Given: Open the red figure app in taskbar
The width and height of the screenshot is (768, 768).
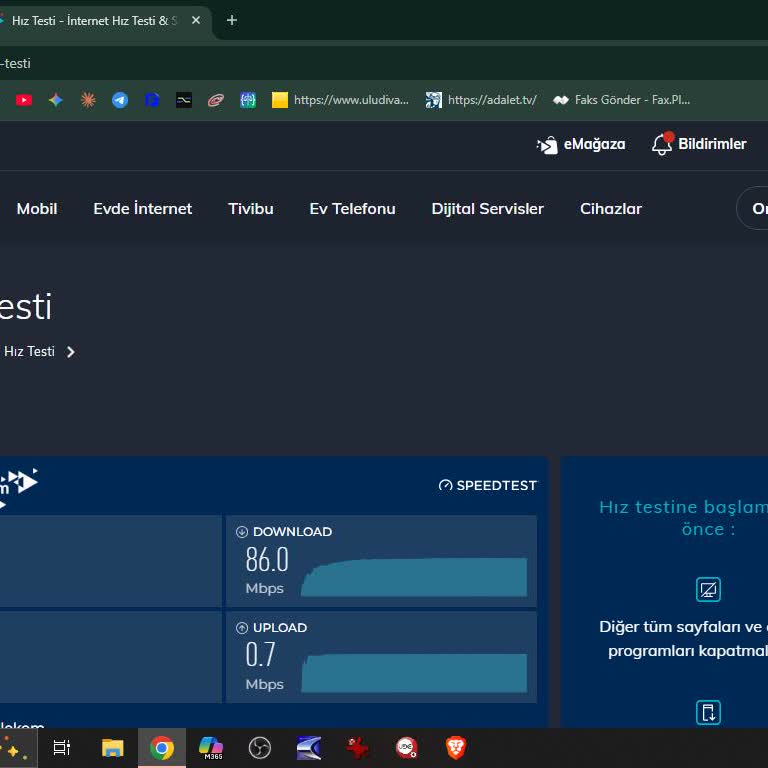Looking at the screenshot, I should click(358, 748).
